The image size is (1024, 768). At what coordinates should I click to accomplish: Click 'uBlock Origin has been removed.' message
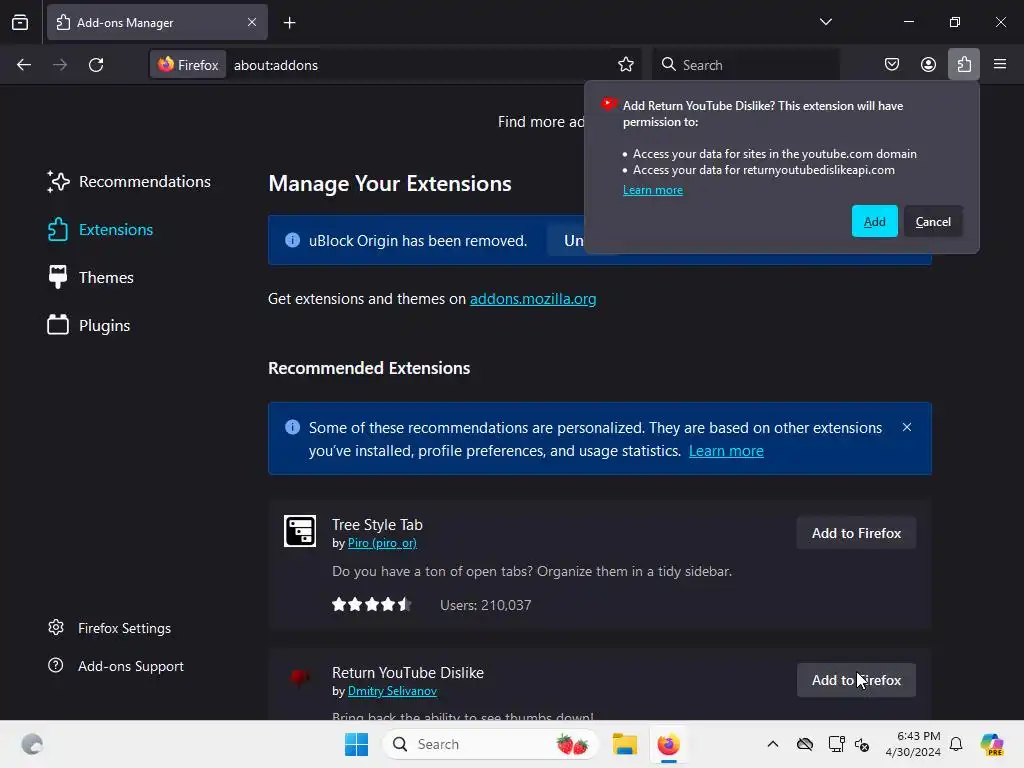(x=418, y=240)
